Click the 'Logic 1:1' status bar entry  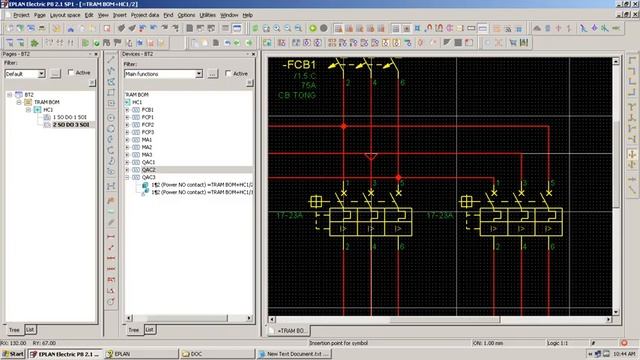[x=558, y=343]
